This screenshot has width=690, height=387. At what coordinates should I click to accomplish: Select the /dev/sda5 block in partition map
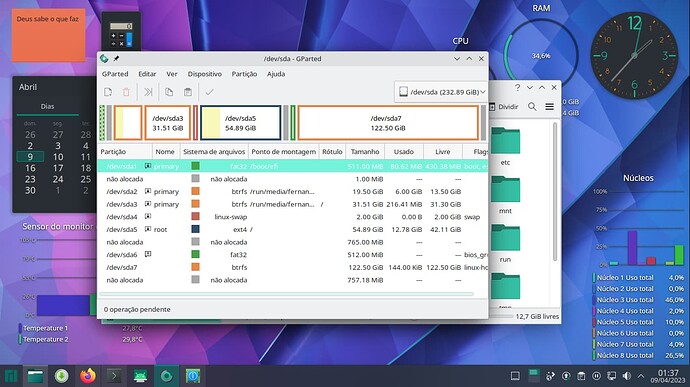[241, 123]
